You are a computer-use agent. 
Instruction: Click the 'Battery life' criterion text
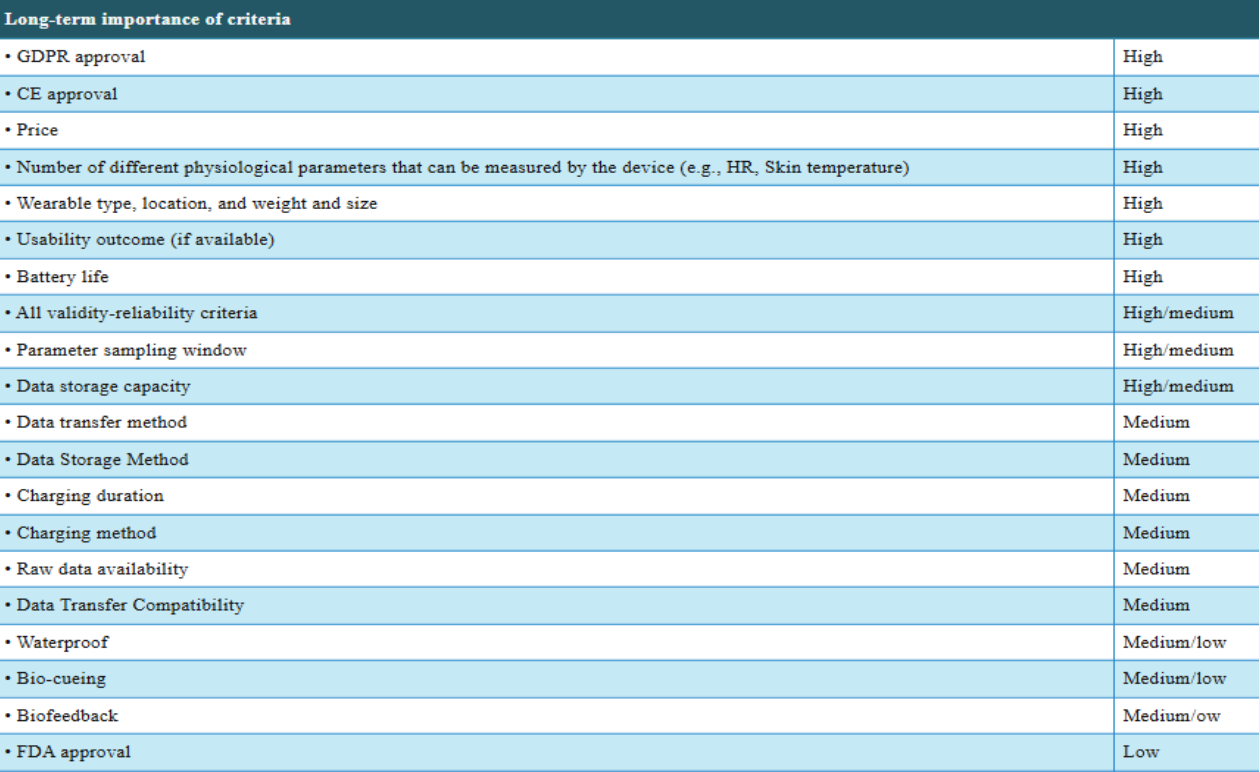(62, 277)
